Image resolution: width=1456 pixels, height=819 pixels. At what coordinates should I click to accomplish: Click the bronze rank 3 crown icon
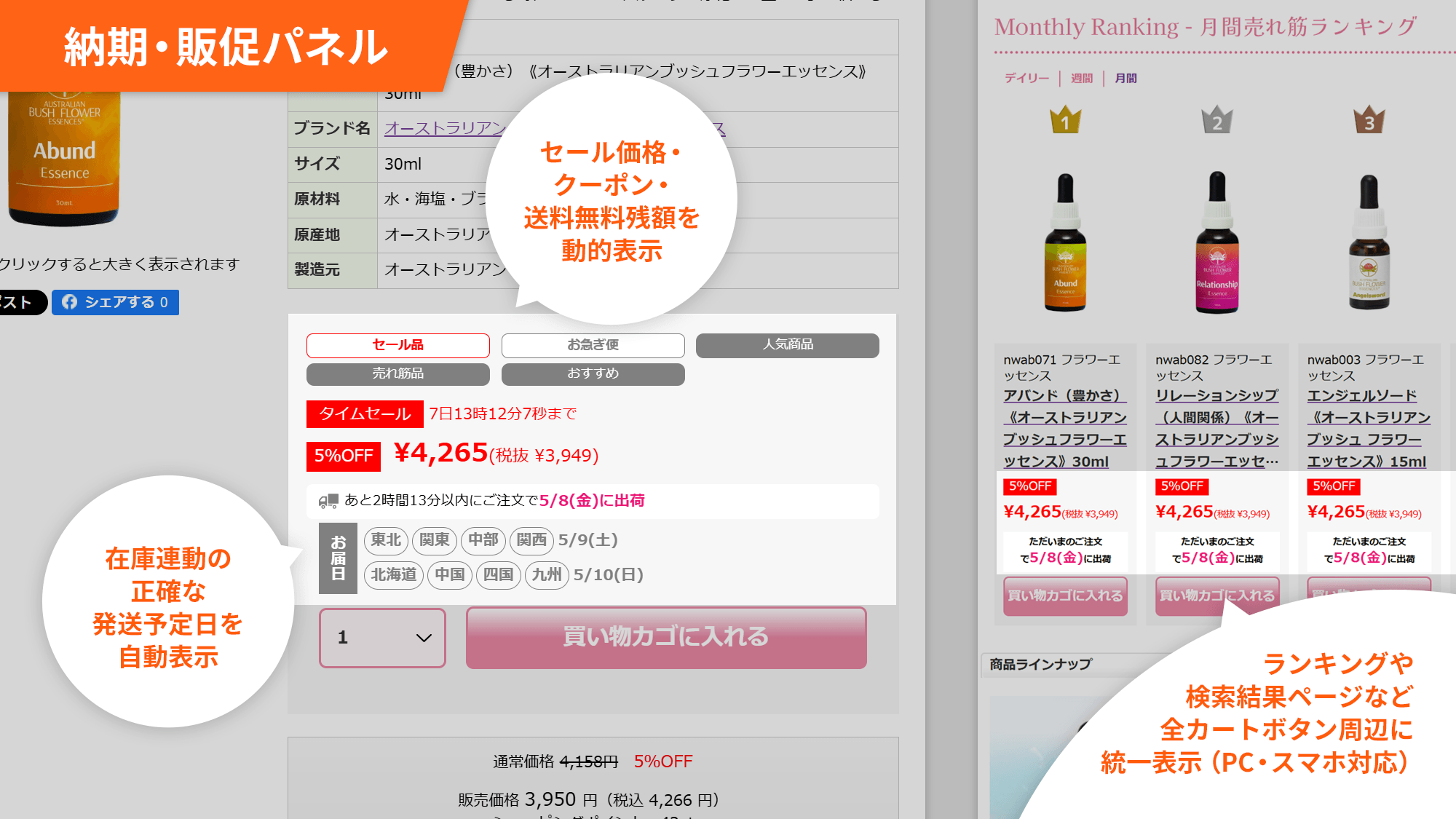pos(1369,120)
